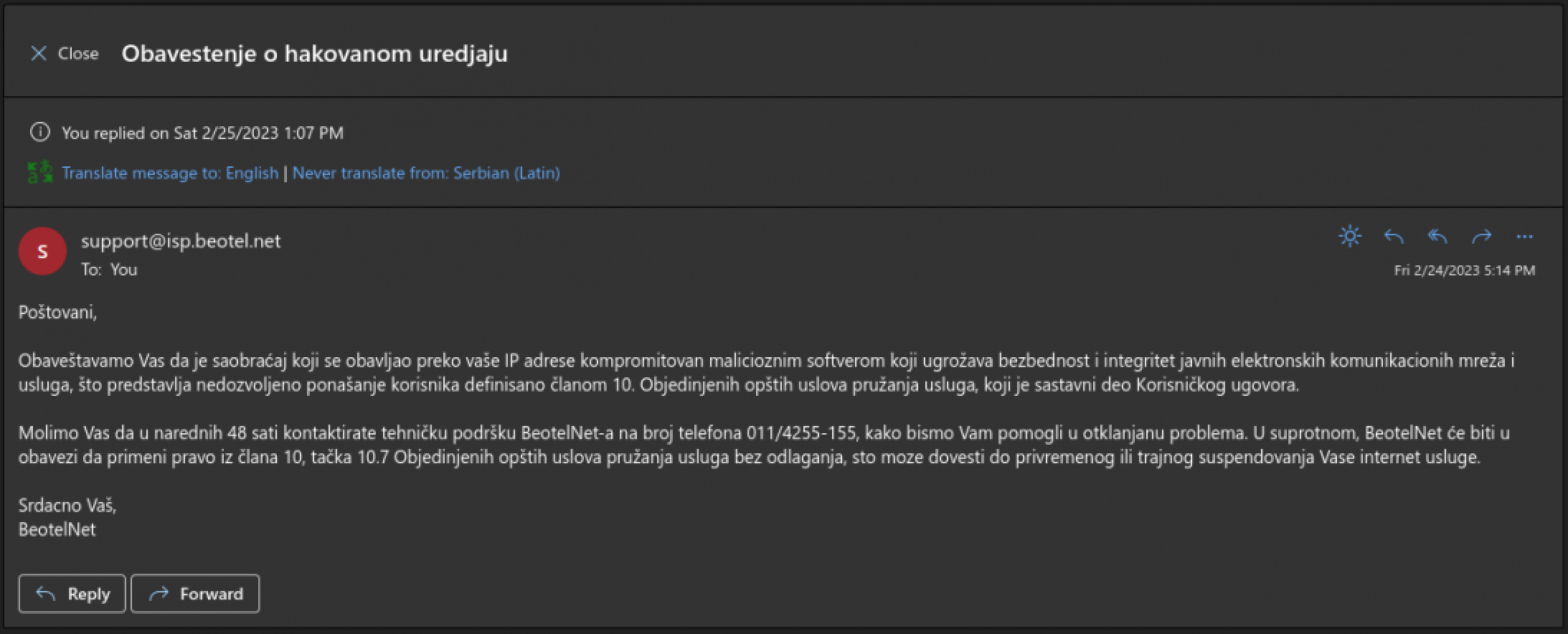
Task: Click the subject Obavestenje o hakovanom uredjaju
Action: (x=314, y=53)
